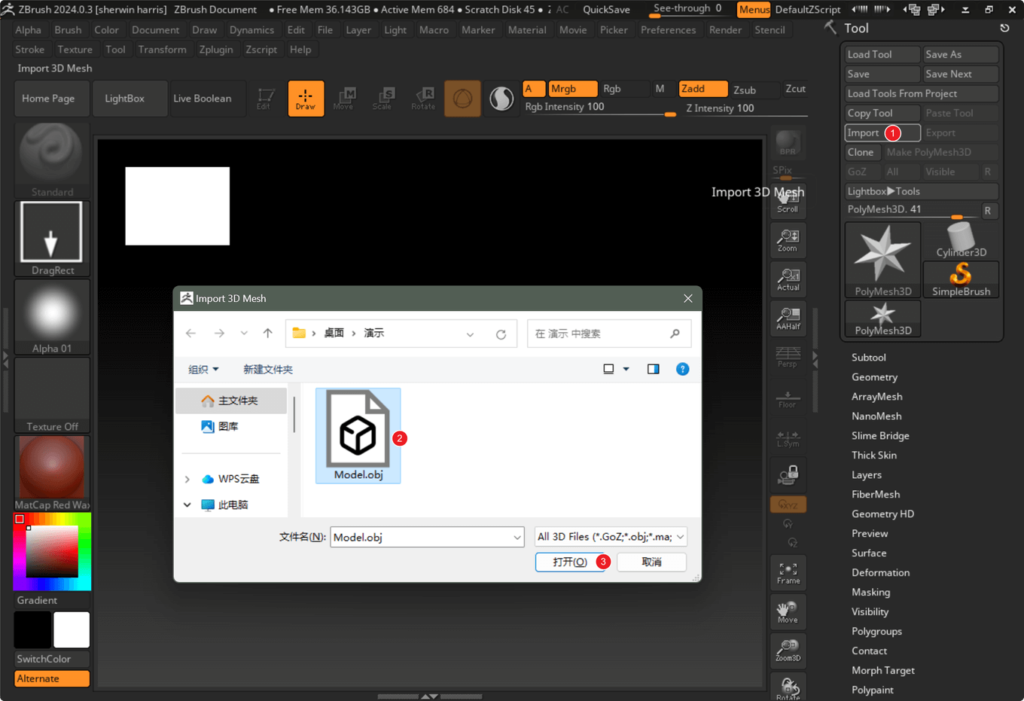Select the MatCap Red Wax material thumbnail

pos(51,466)
